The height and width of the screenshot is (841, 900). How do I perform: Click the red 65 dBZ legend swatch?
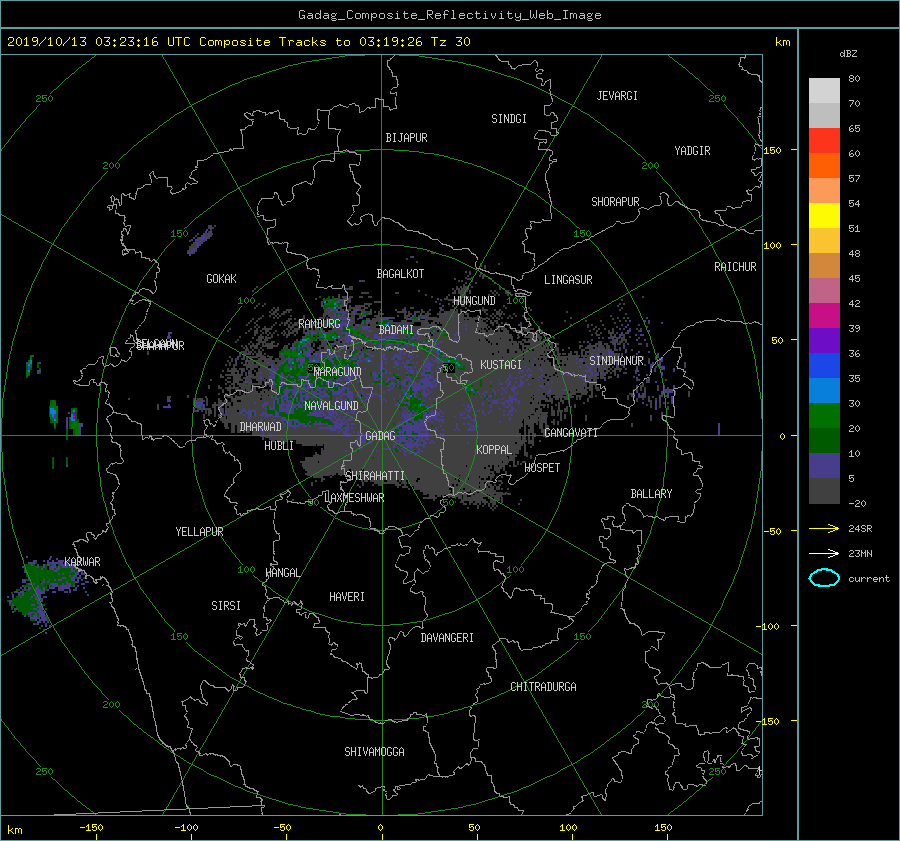click(824, 140)
